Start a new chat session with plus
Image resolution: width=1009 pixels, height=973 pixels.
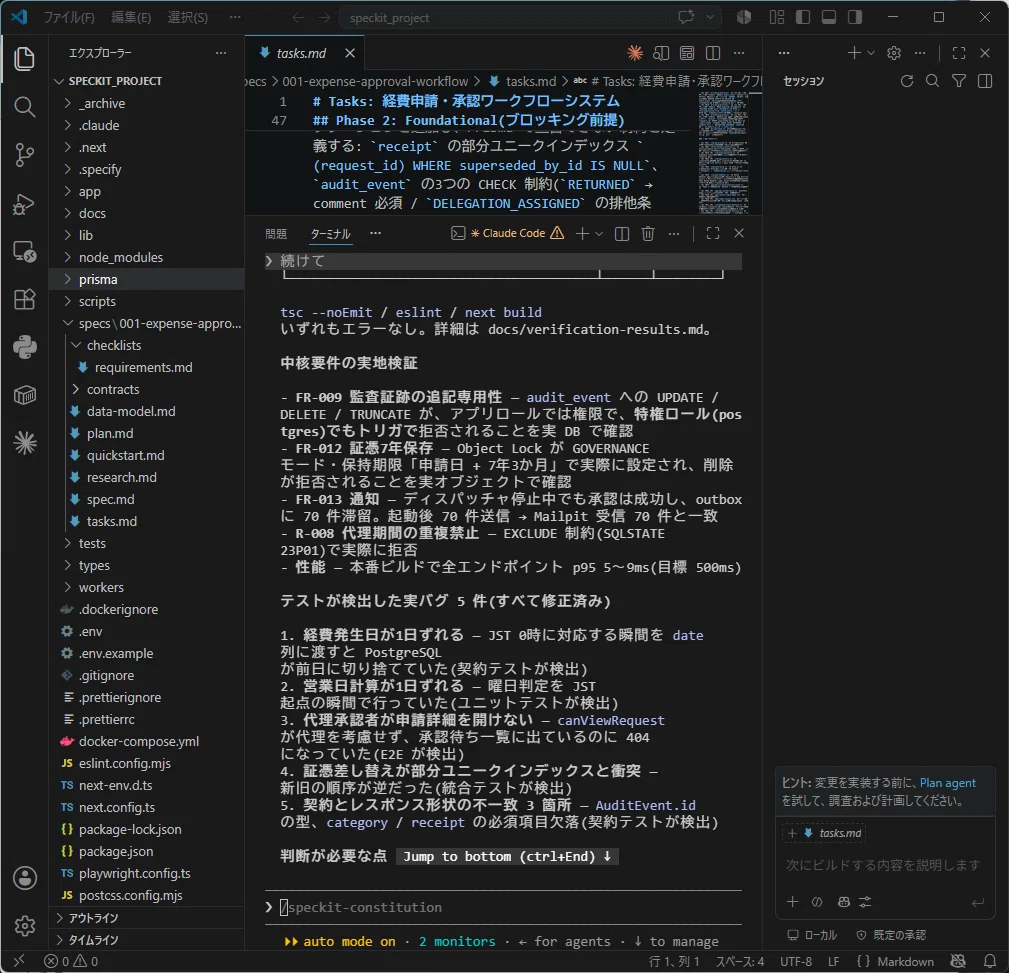coord(854,53)
